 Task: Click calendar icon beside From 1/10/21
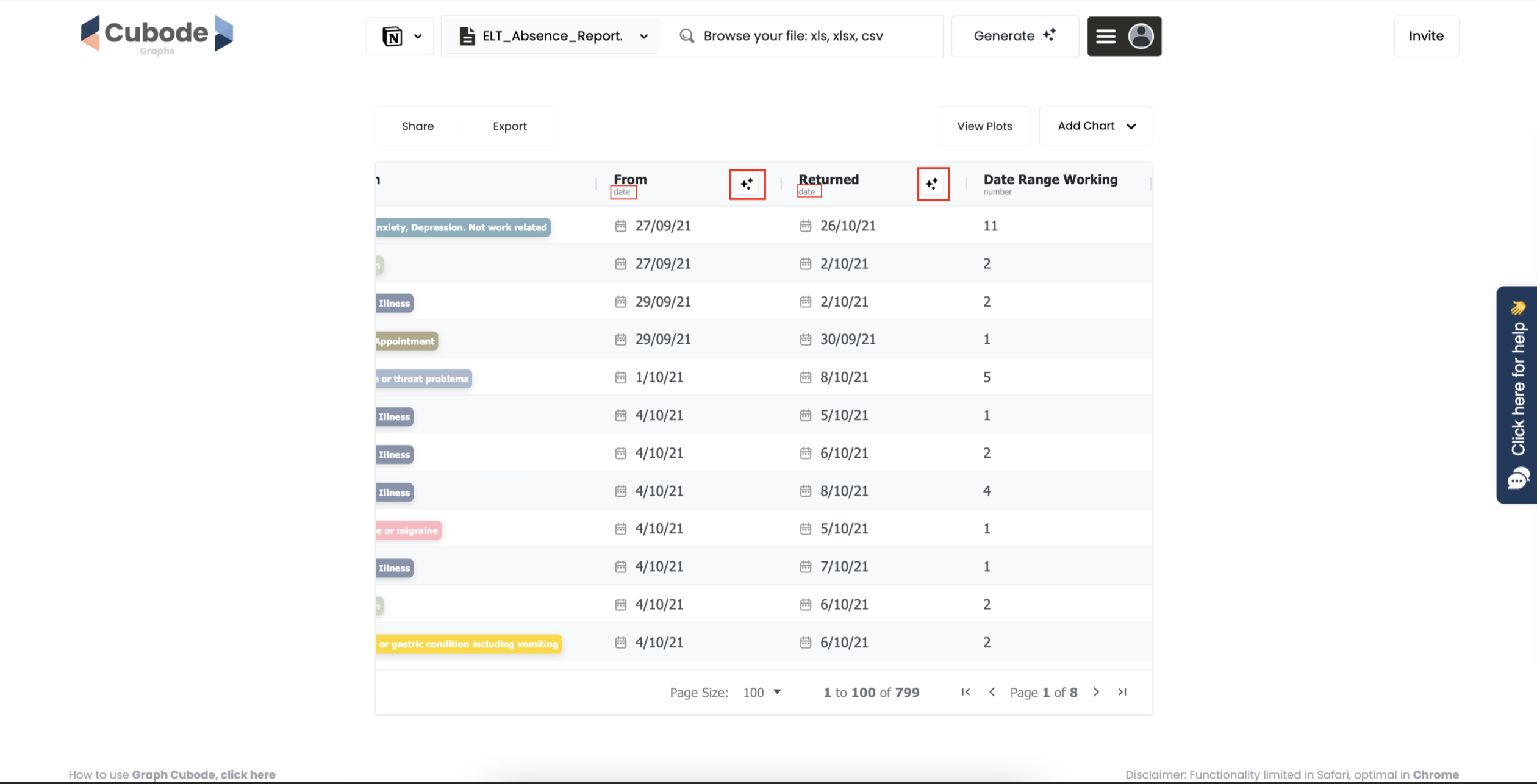pos(620,377)
